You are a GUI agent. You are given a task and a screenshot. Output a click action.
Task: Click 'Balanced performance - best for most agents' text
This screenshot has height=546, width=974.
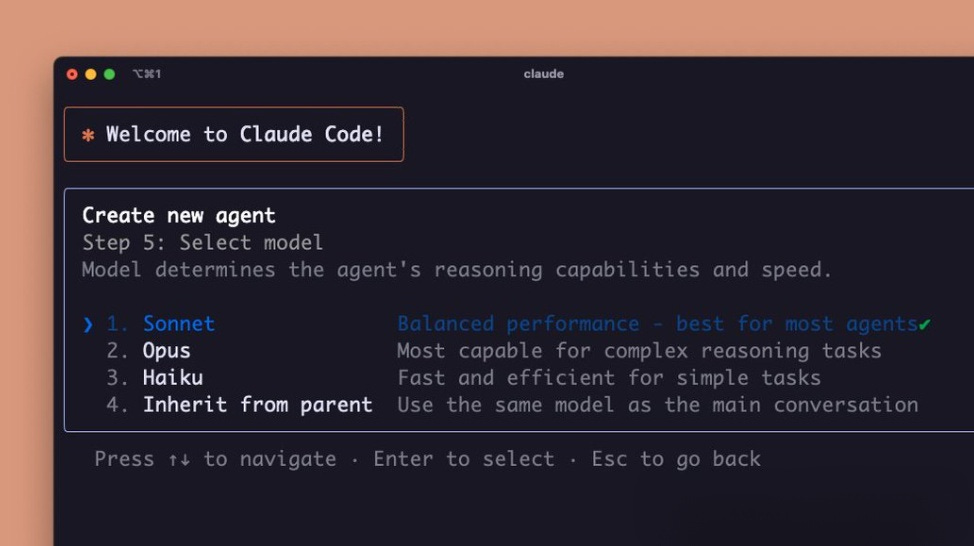[657, 324]
